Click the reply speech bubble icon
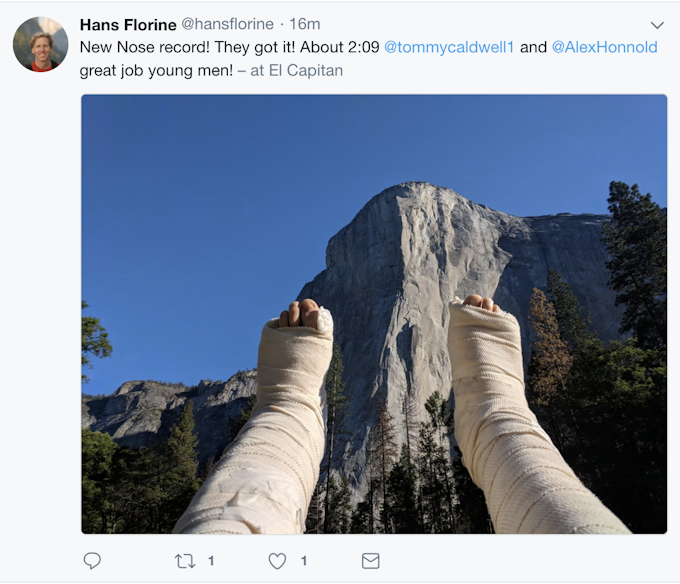 coord(92,561)
